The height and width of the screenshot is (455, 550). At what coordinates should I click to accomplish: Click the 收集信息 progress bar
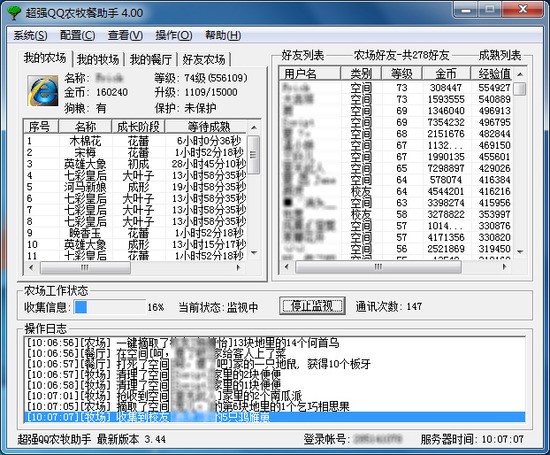click(109, 307)
